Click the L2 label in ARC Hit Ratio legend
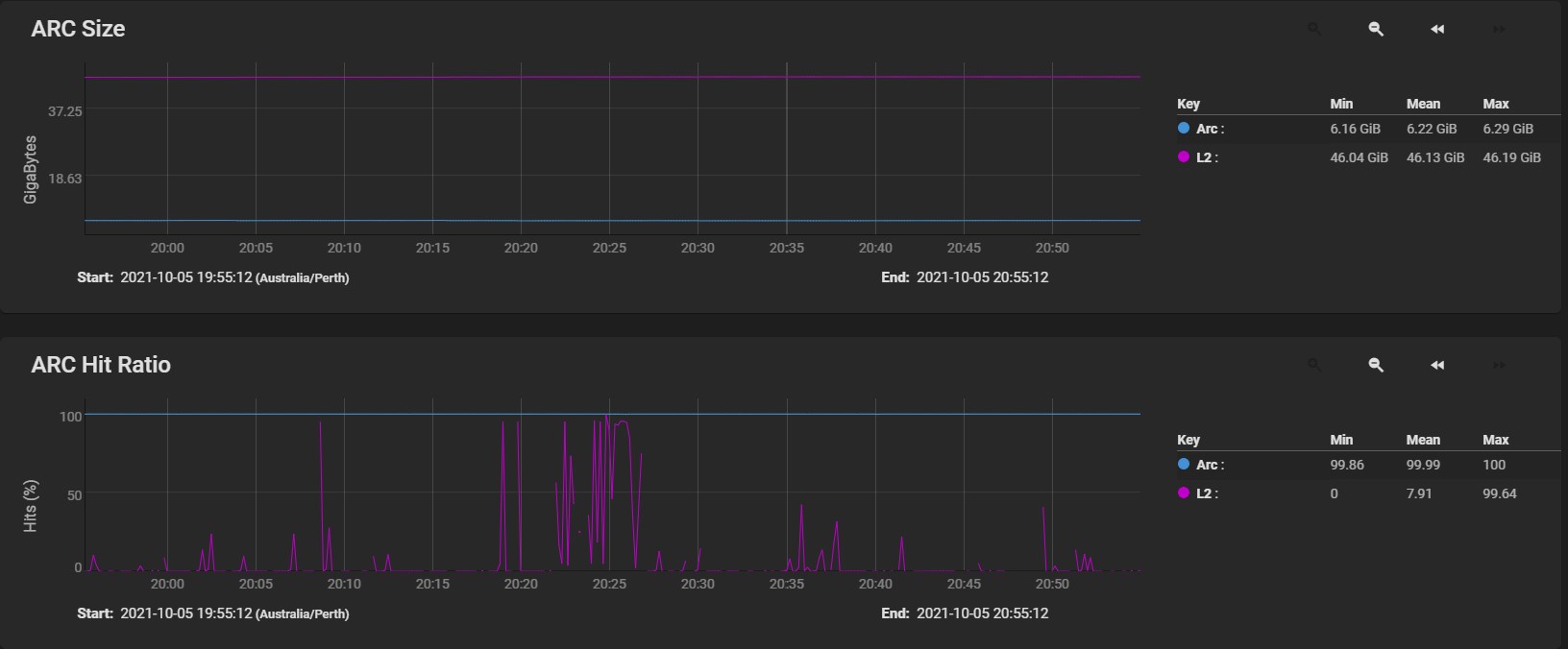The width and height of the screenshot is (1568, 649). (x=1207, y=493)
